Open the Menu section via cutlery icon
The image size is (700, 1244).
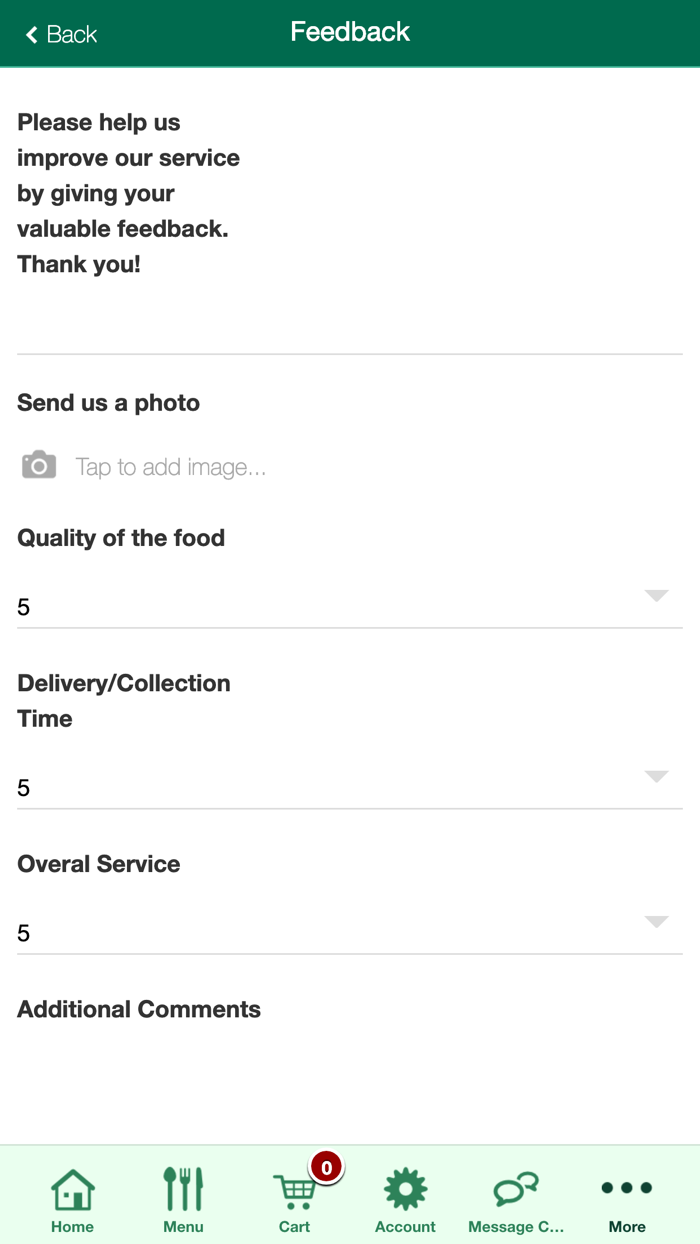[x=183, y=1190]
